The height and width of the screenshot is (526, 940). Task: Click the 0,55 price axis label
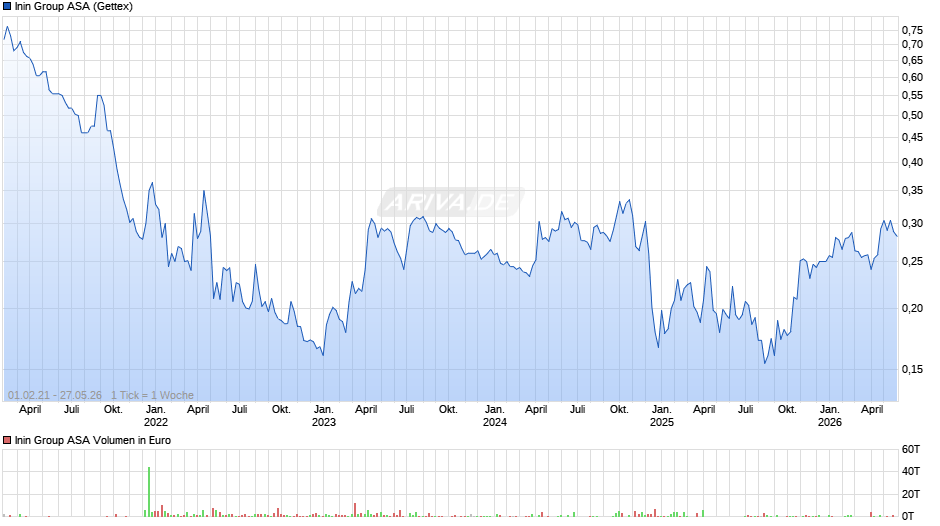(912, 95)
